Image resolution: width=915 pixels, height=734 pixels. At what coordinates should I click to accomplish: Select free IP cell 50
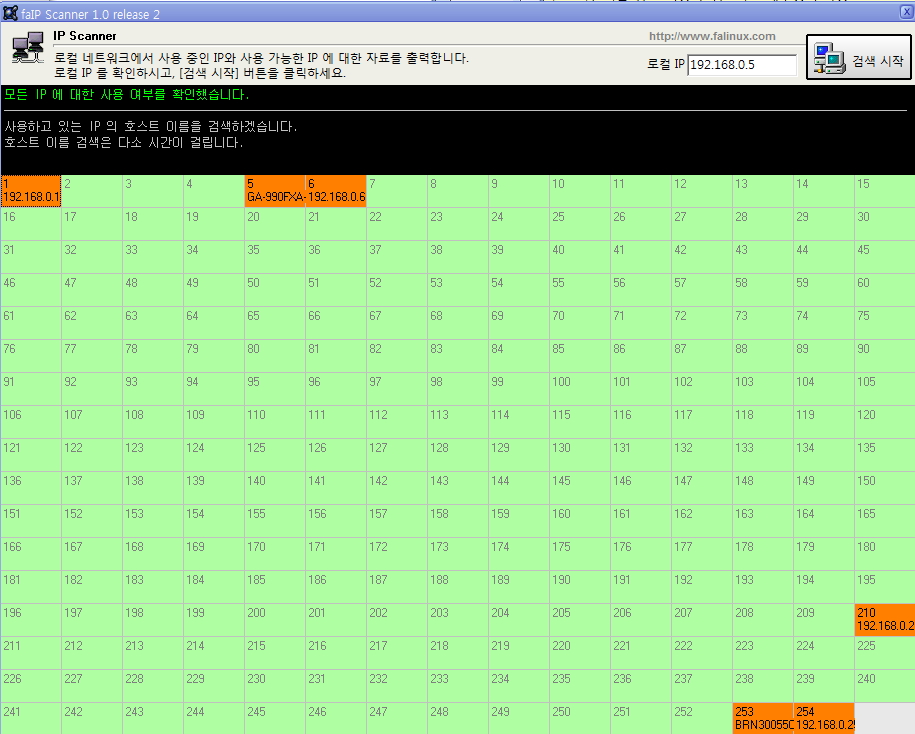(275, 290)
